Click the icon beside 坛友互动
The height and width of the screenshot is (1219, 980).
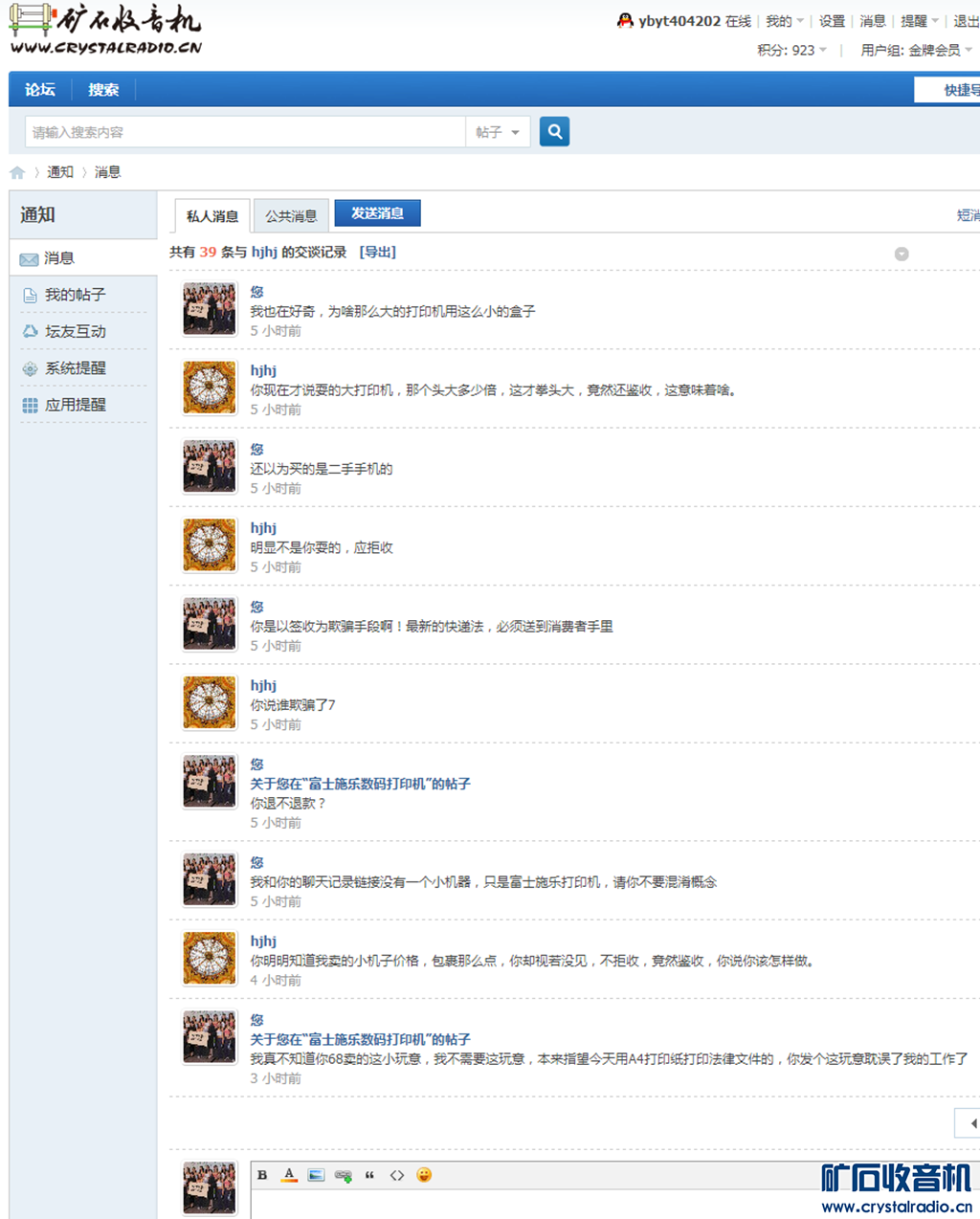30,332
